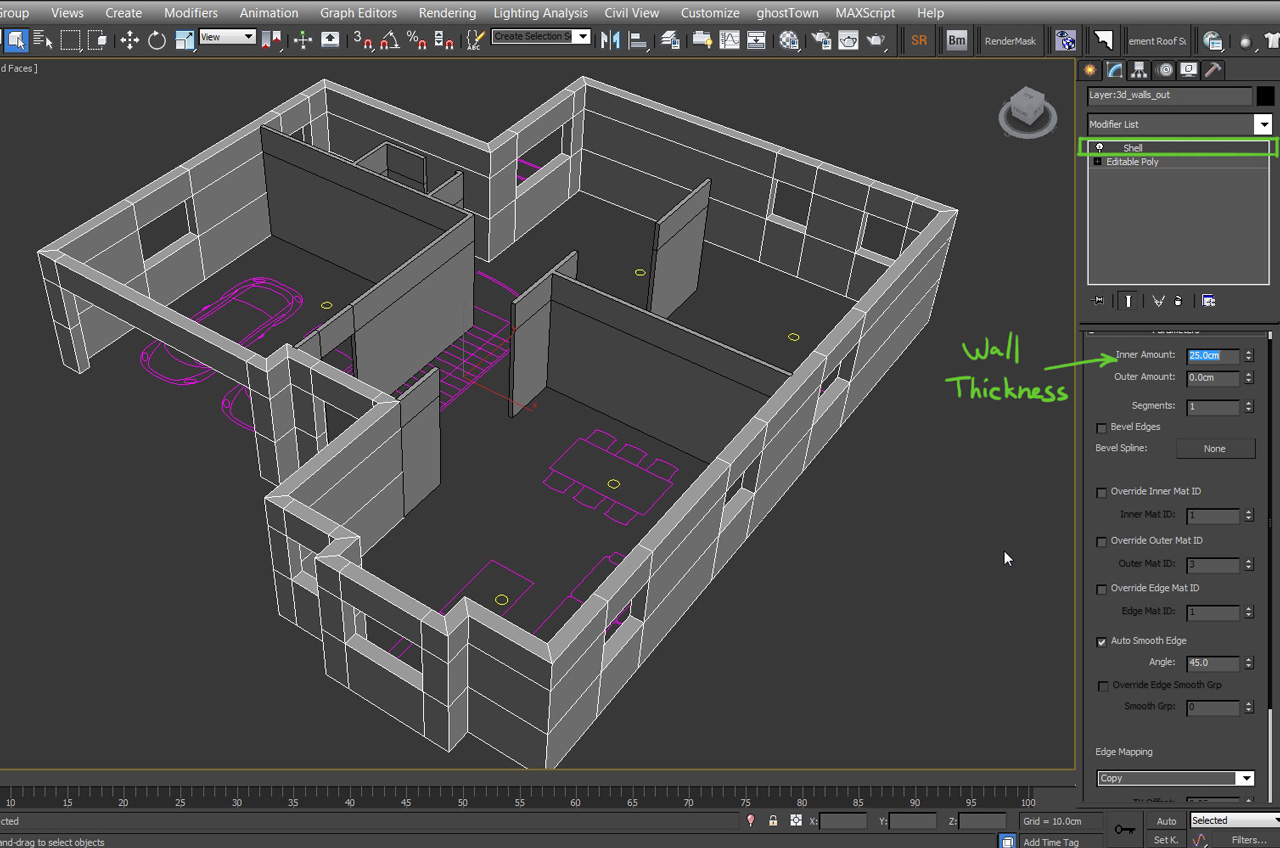The image size is (1280, 848).
Task: Open the Rendering menu
Action: 447,13
